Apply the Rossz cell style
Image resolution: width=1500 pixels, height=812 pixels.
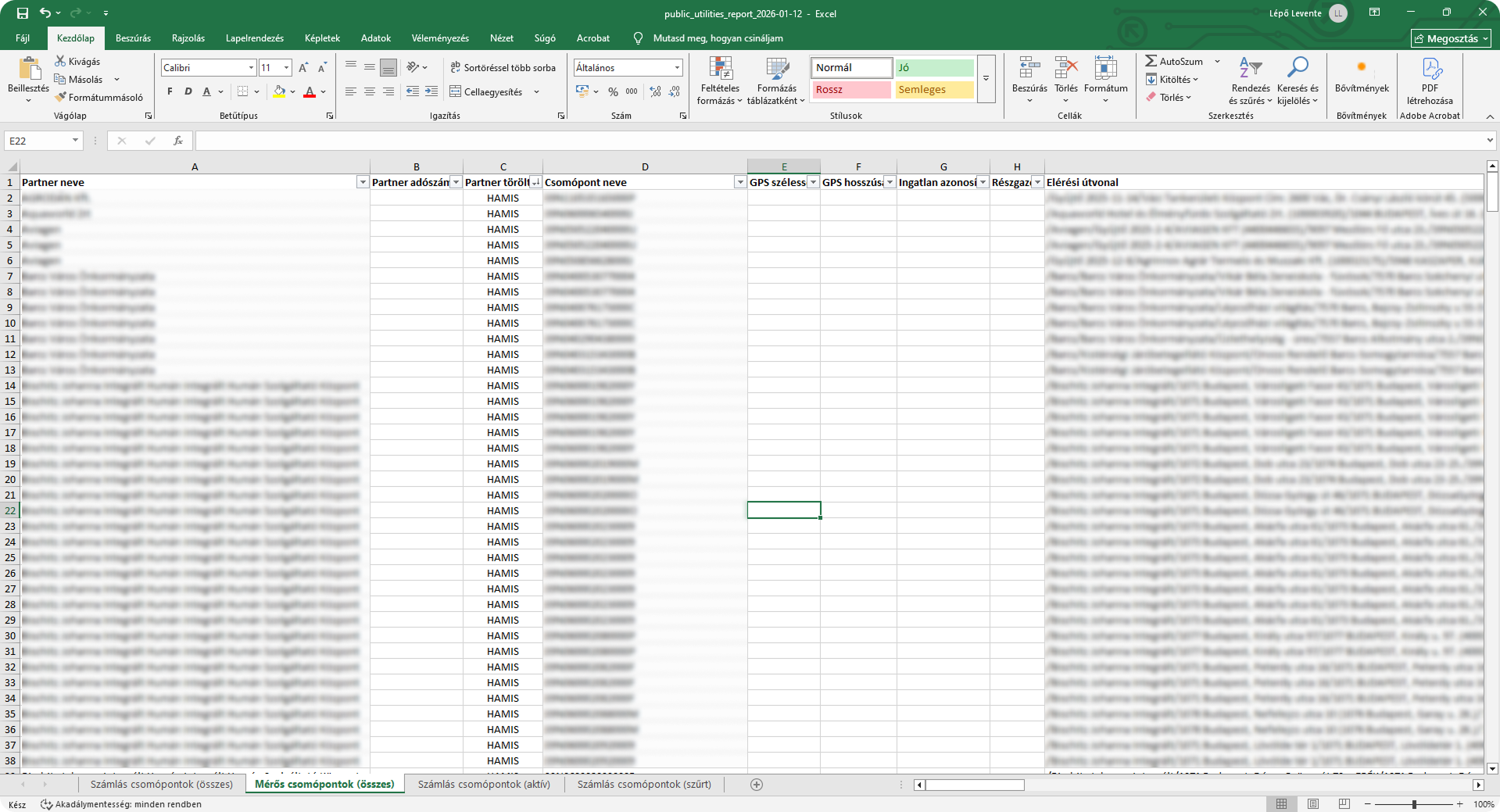(x=850, y=90)
